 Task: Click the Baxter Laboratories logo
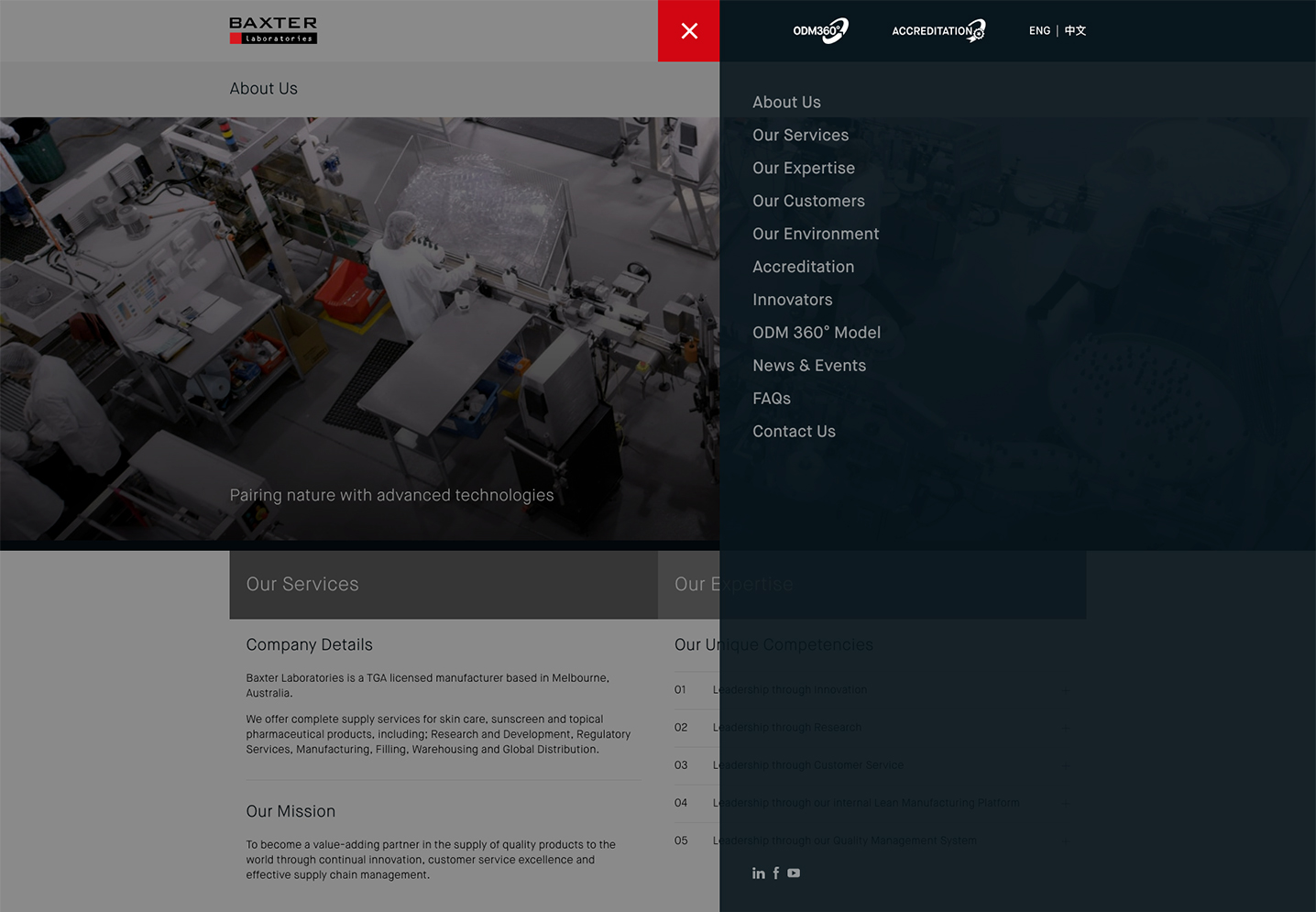tap(273, 30)
